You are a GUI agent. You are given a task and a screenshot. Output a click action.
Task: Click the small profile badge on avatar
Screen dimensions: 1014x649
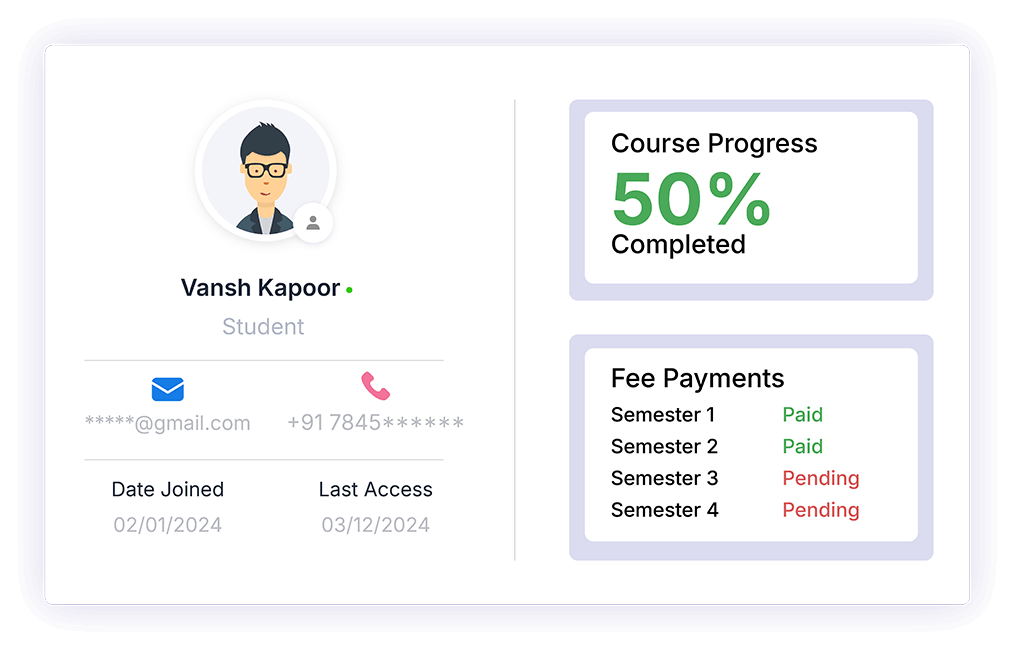[x=313, y=222]
